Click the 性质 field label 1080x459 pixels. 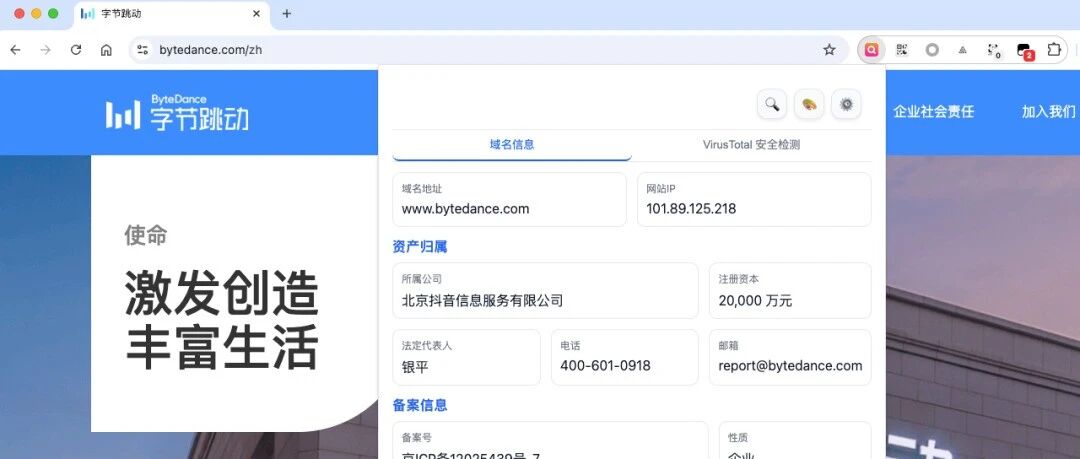tap(738, 438)
